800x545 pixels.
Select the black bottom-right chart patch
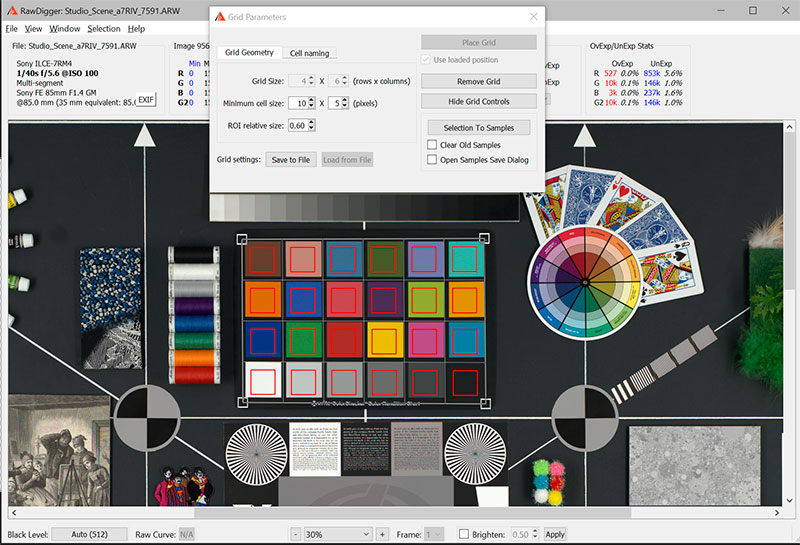466,382
